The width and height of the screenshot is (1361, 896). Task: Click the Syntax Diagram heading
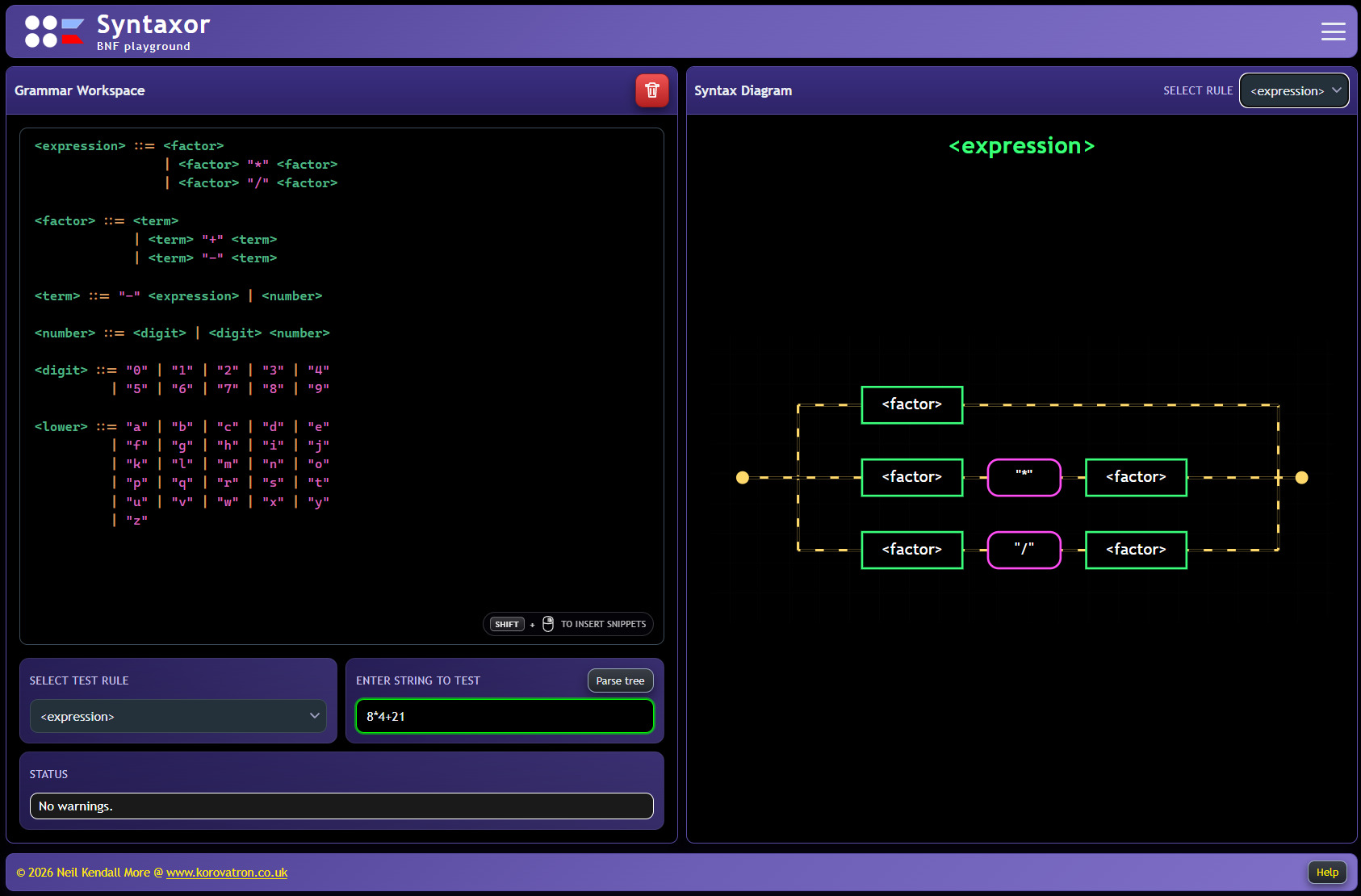coord(743,90)
